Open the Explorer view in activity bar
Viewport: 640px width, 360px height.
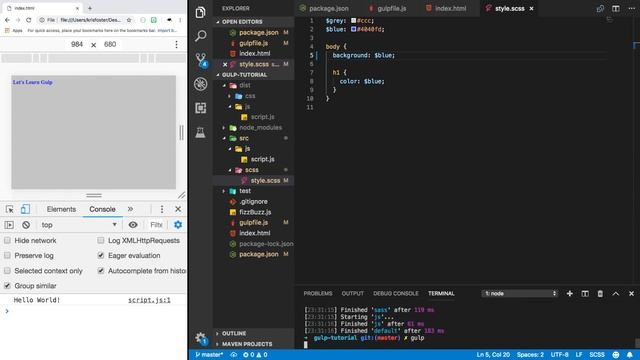point(200,13)
